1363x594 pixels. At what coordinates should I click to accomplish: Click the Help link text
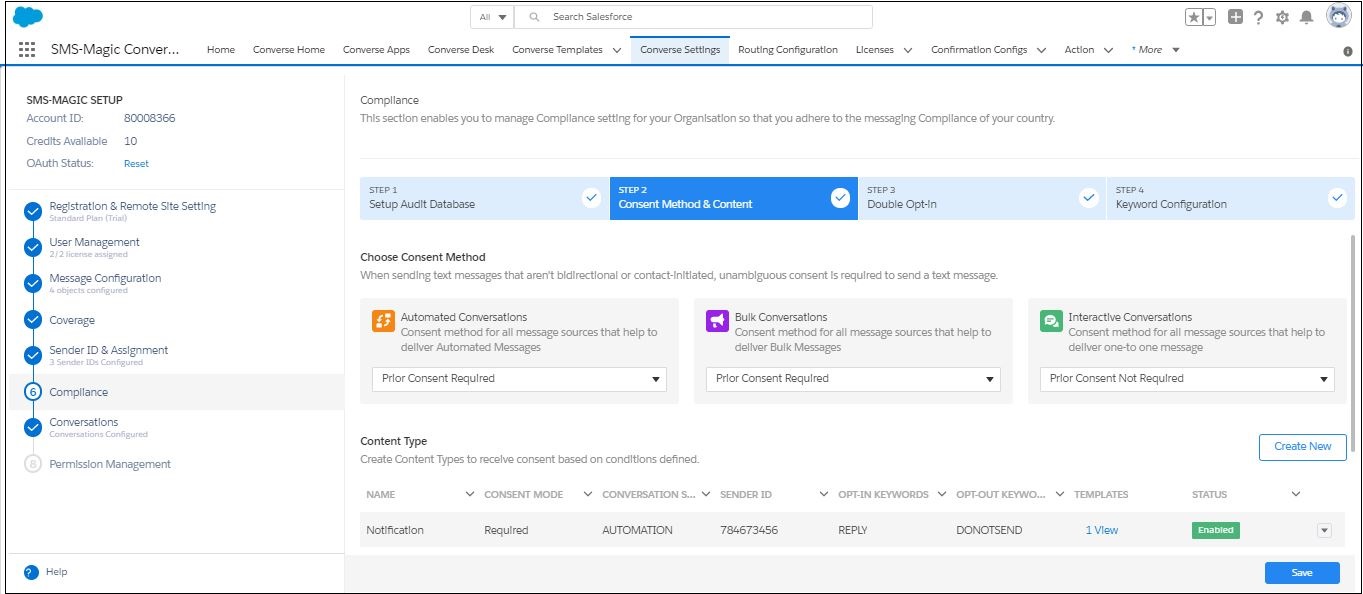point(57,572)
